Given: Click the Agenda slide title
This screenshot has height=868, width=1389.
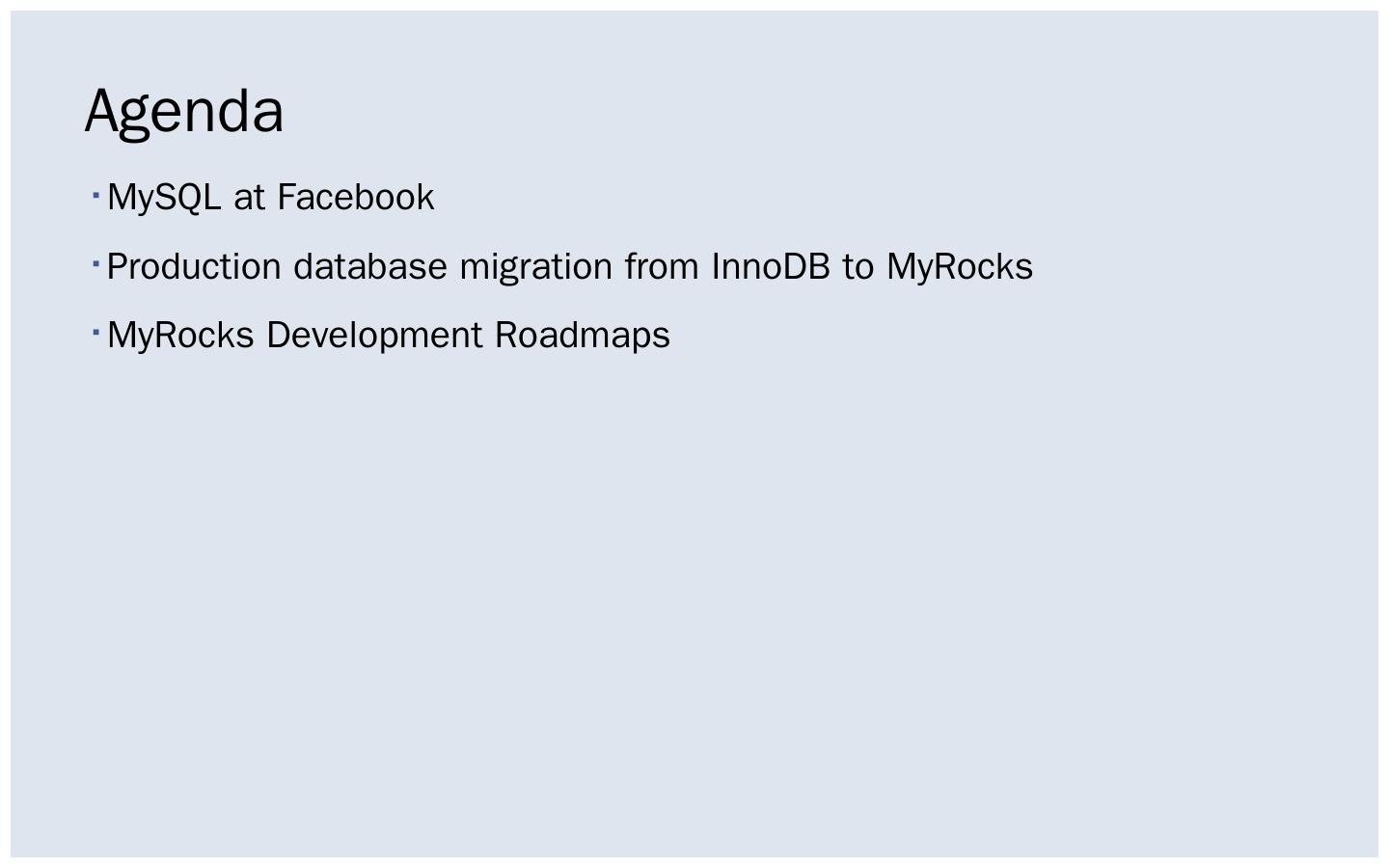Looking at the screenshot, I should 184,111.
